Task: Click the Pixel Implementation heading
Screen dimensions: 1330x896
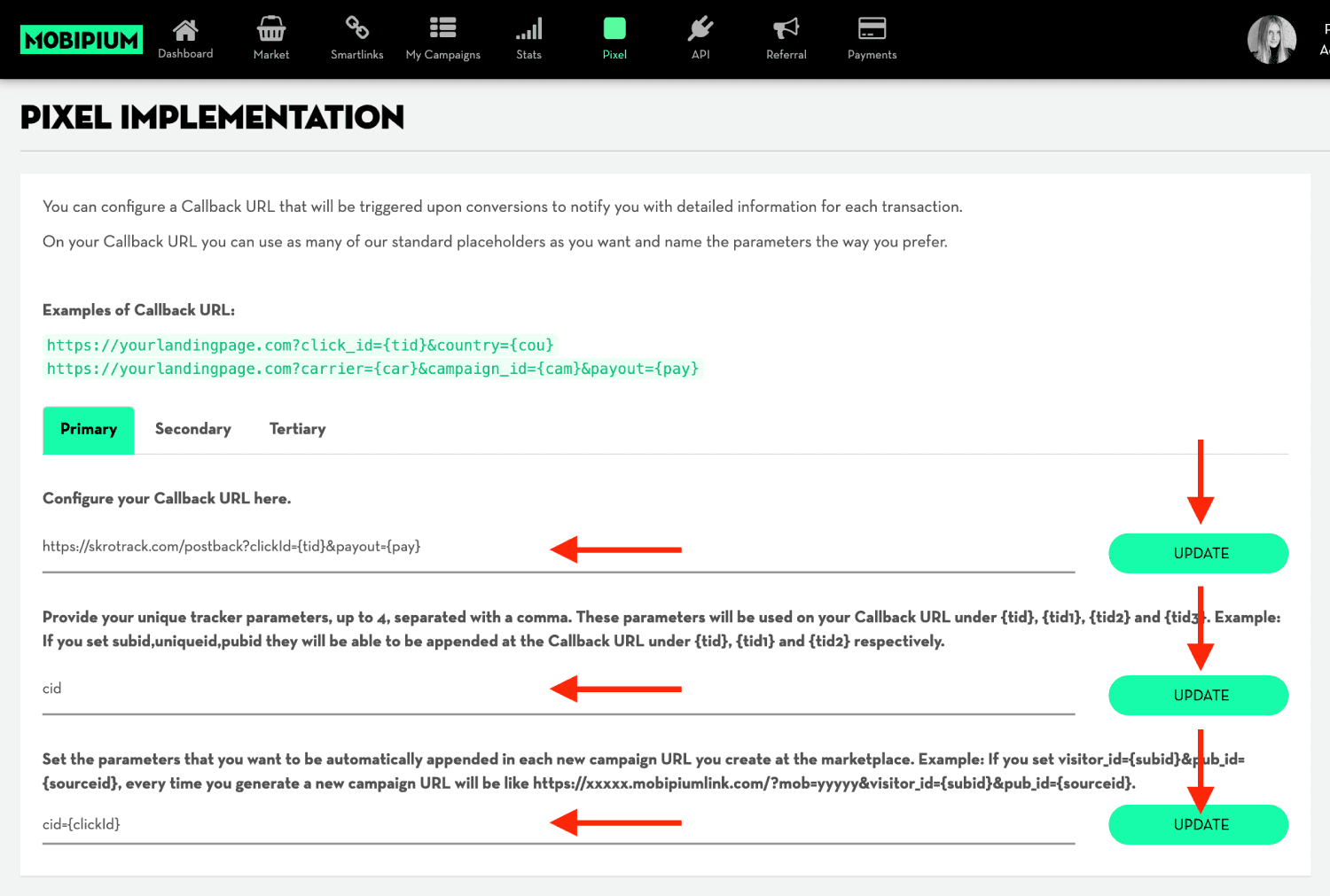Action: [x=212, y=117]
